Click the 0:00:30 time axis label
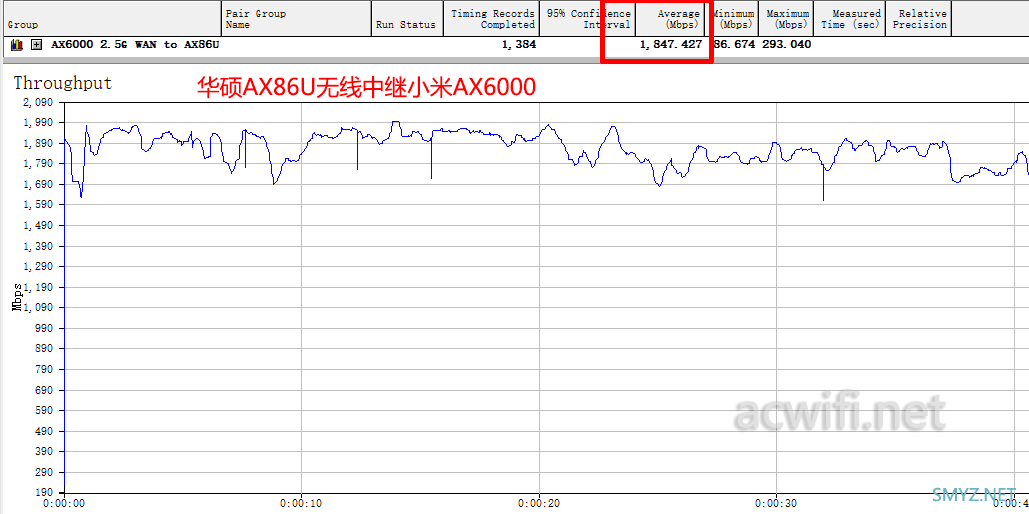Image resolution: width=1029 pixels, height=514 pixels. coord(776,504)
